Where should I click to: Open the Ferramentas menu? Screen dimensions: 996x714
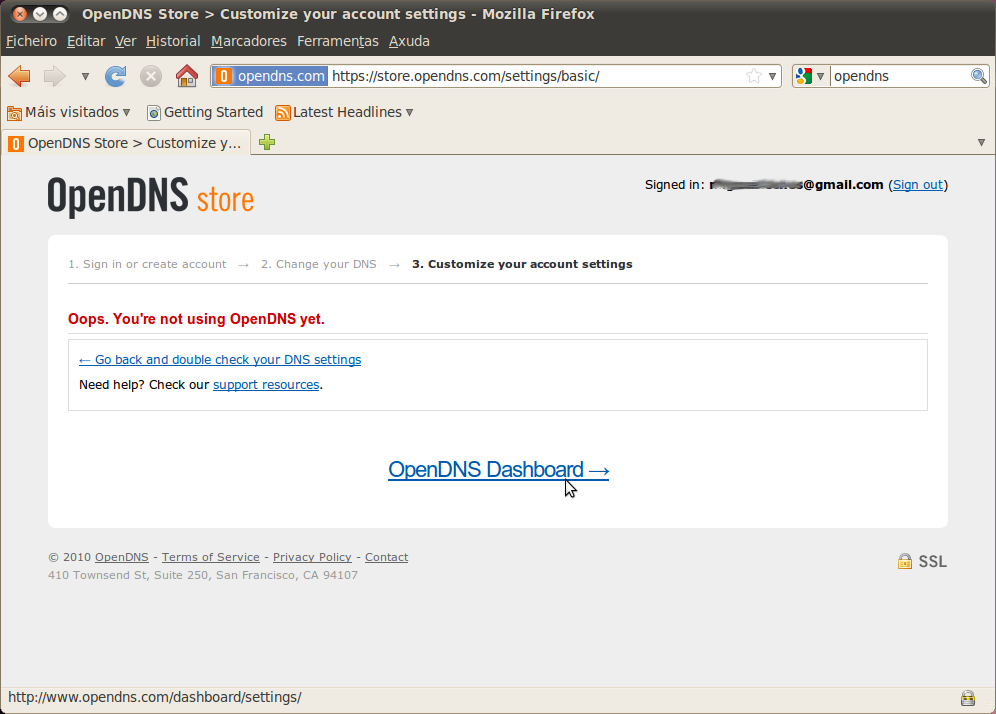(x=337, y=41)
